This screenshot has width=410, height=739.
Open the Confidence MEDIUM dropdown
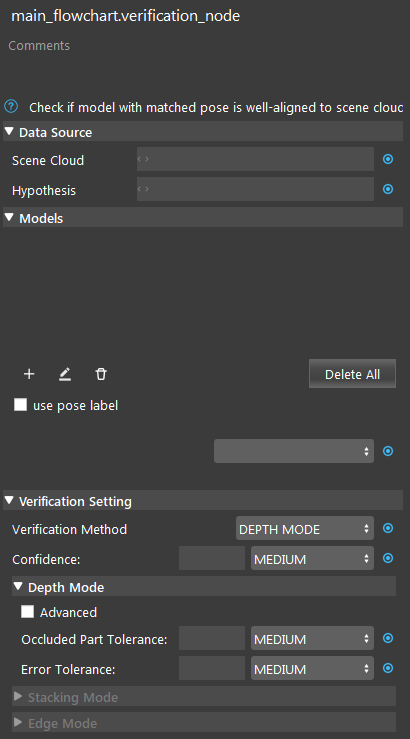tap(312, 558)
